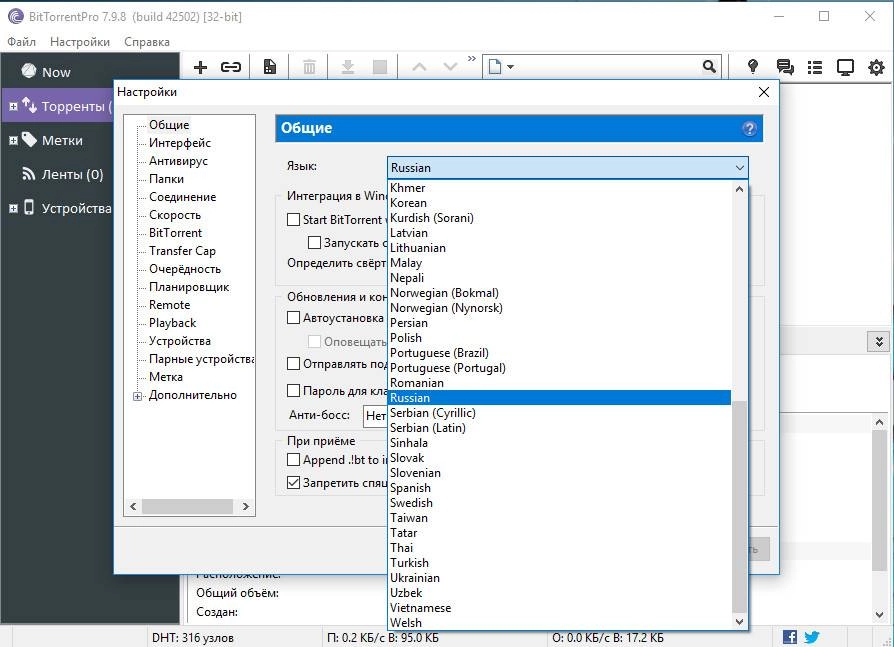Select Playback in settings tree
Image resolution: width=894 pixels, height=647 pixels.
coord(172,323)
